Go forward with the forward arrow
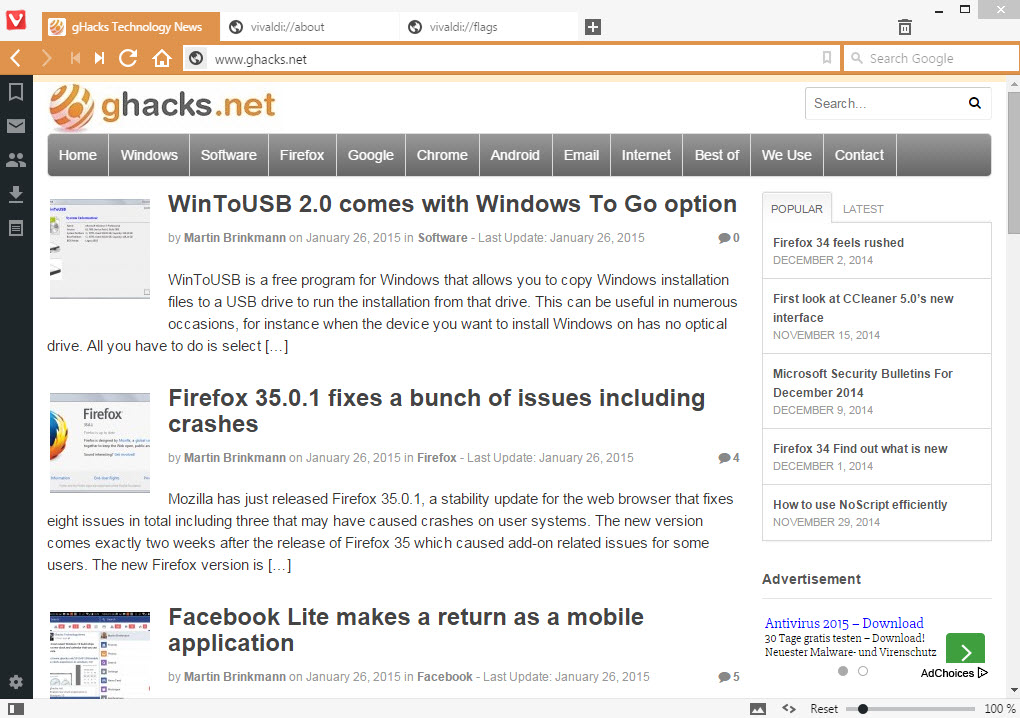Screen dimensions: 1020x718 46,59
